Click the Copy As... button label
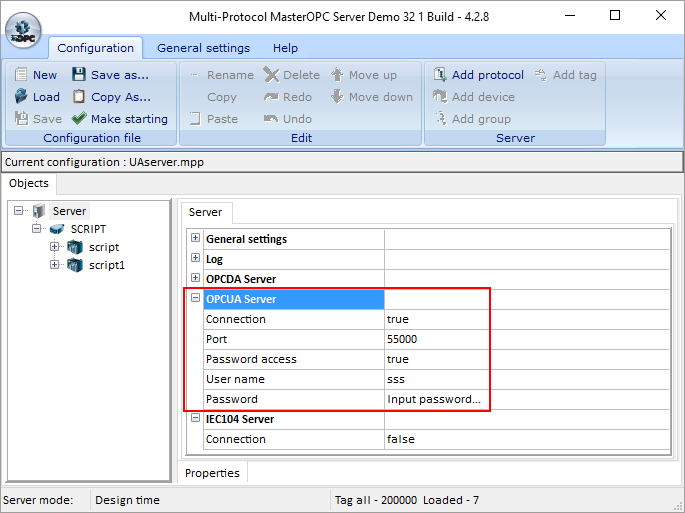Screen dimensions: 685x513 121,97
